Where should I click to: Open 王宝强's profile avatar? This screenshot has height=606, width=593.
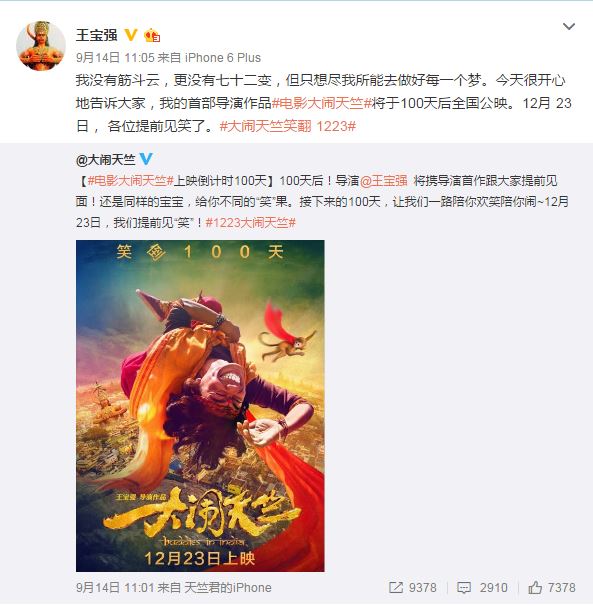[41, 46]
